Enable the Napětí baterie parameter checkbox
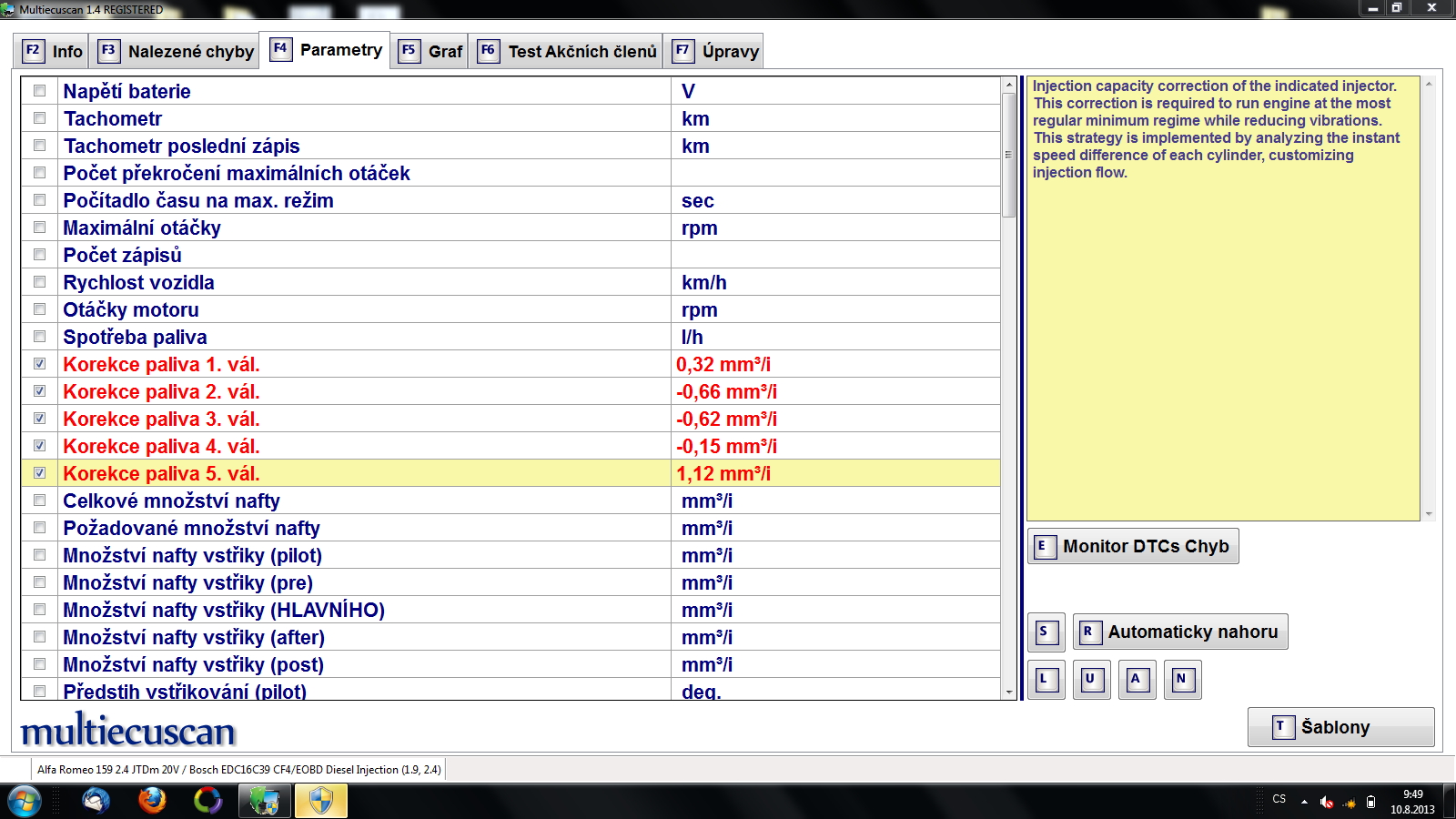1456x819 pixels. pyautogui.click(x=39, y=91)
